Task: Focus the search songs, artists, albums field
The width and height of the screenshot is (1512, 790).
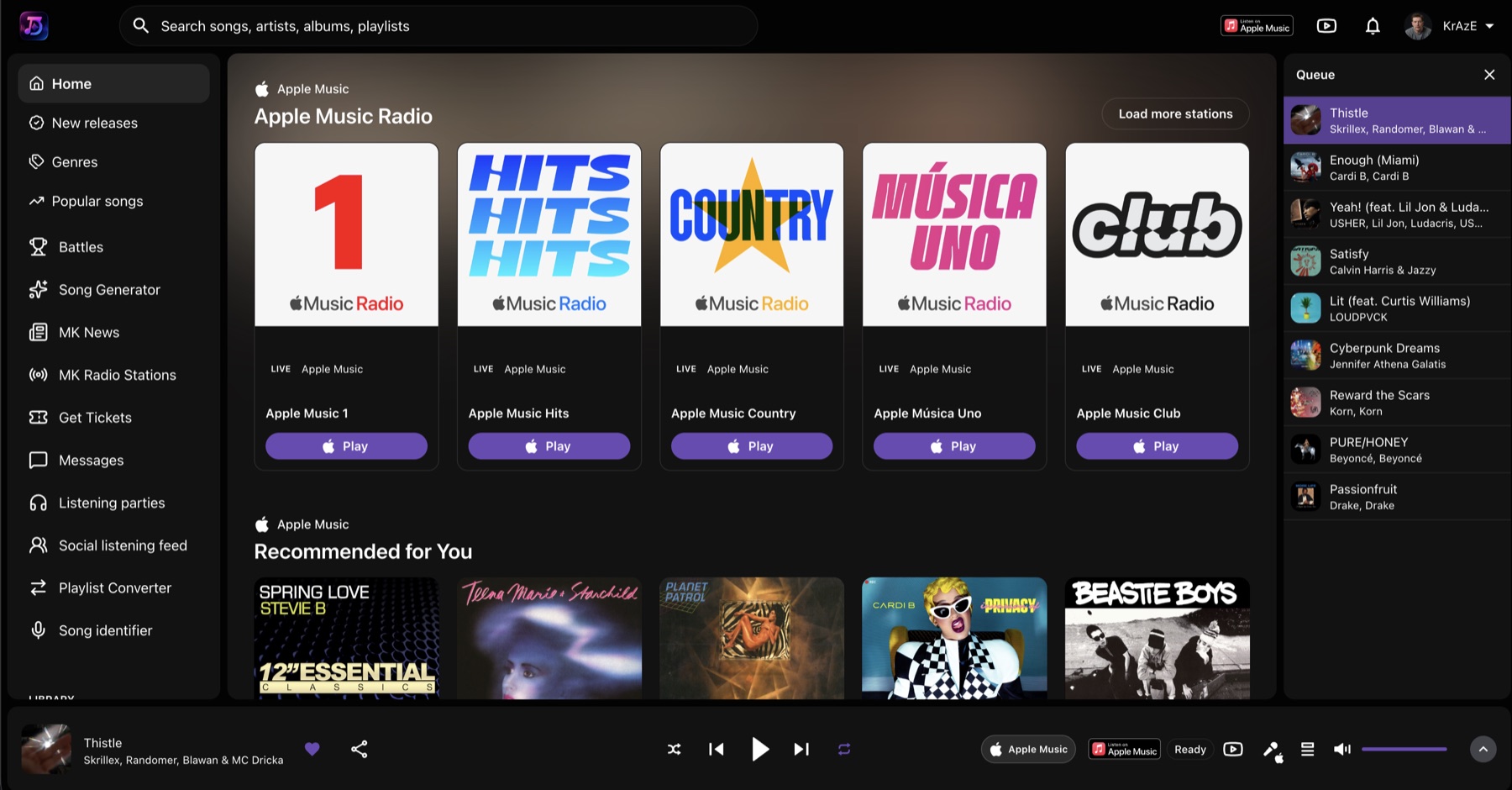Action: (438, 26)
